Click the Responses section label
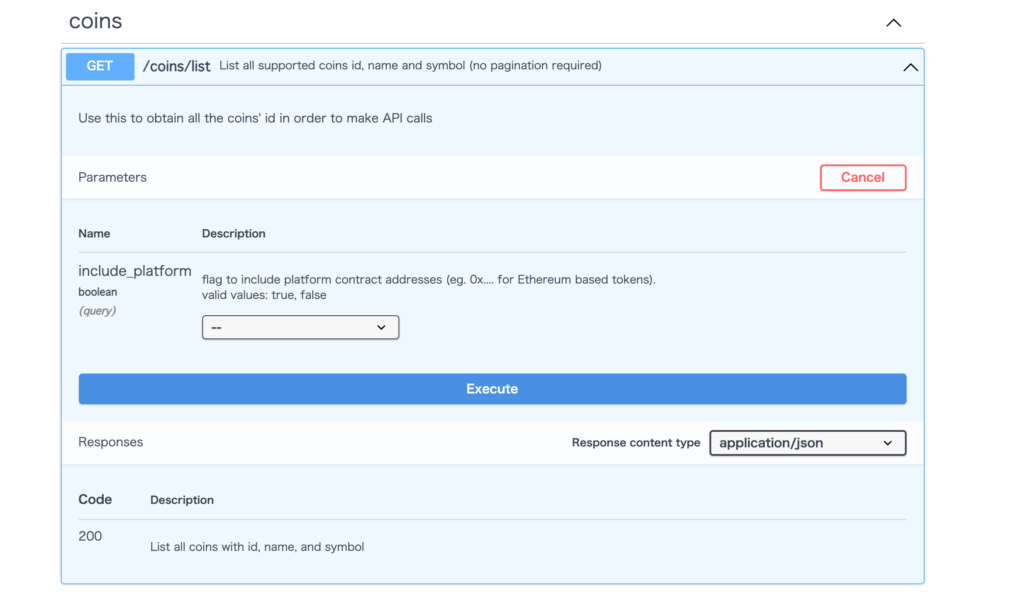This screenshot has width=1024, height=592. pyautogui.click(x=110, y=441)
